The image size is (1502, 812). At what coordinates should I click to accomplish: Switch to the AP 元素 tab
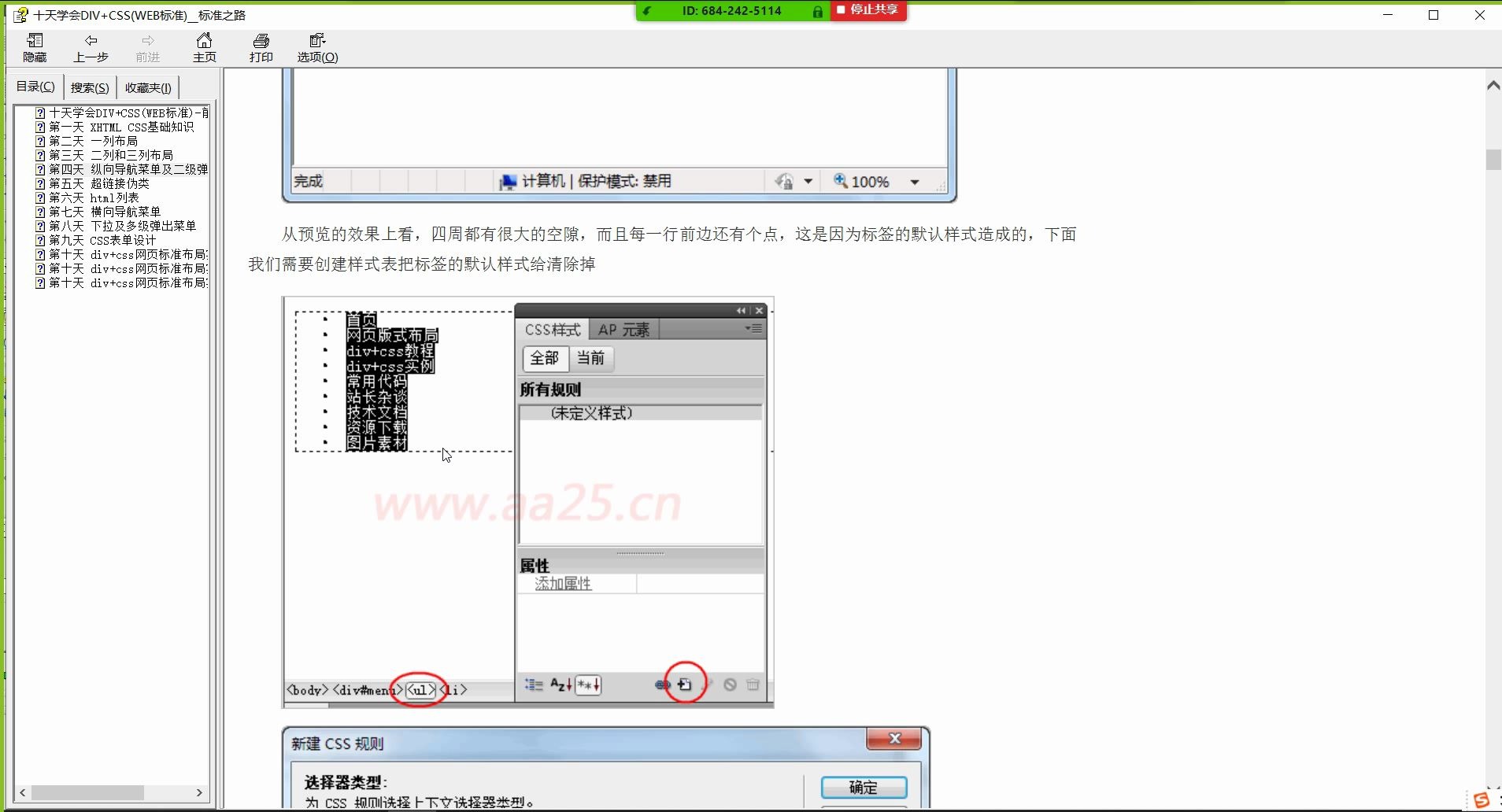point(623,329)
